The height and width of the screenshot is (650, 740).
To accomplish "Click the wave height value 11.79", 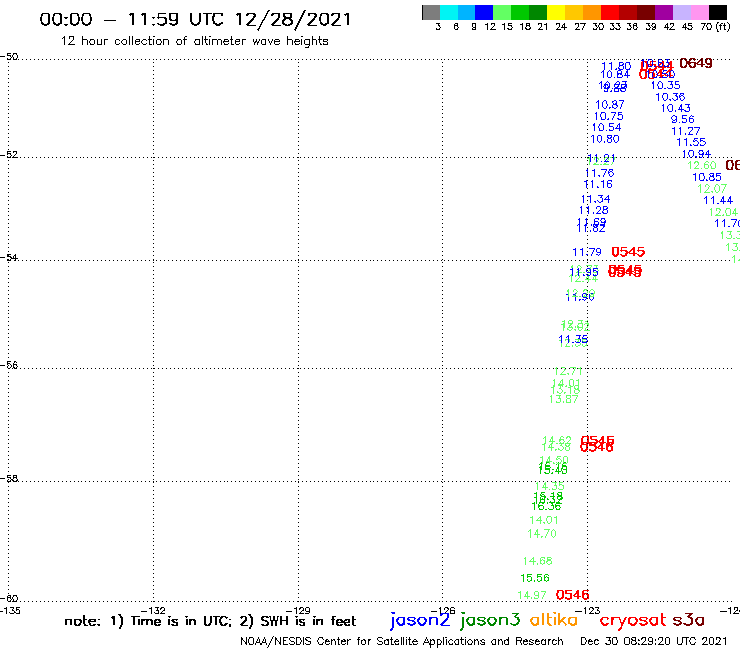I will click(x=587, y=253).
